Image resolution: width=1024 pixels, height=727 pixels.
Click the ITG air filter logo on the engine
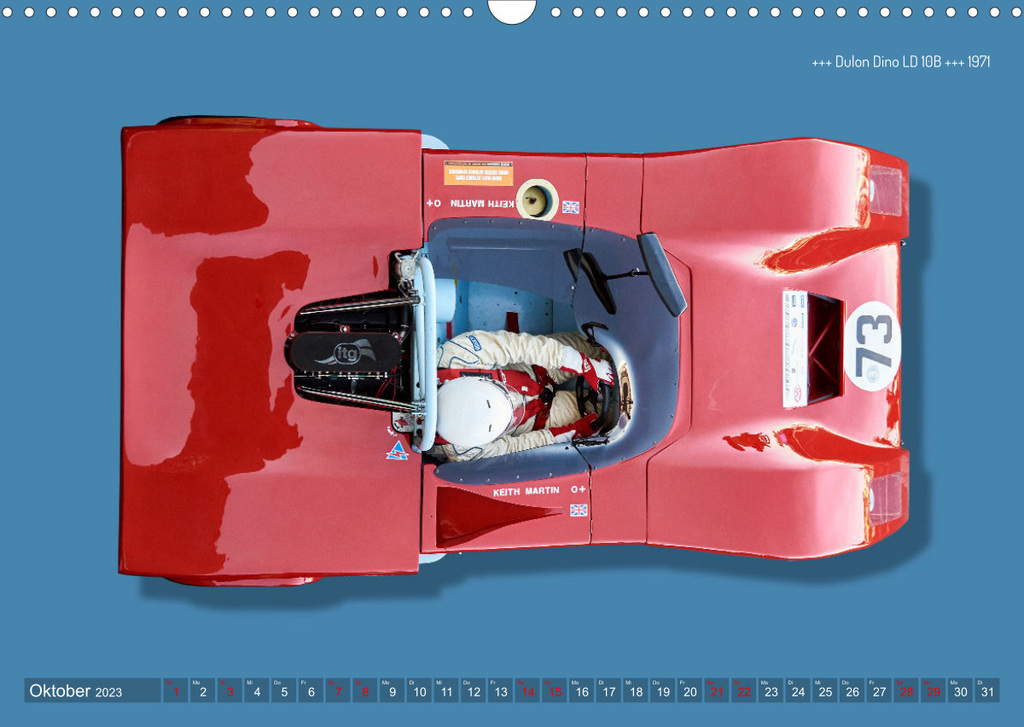(x=346, y=352)
